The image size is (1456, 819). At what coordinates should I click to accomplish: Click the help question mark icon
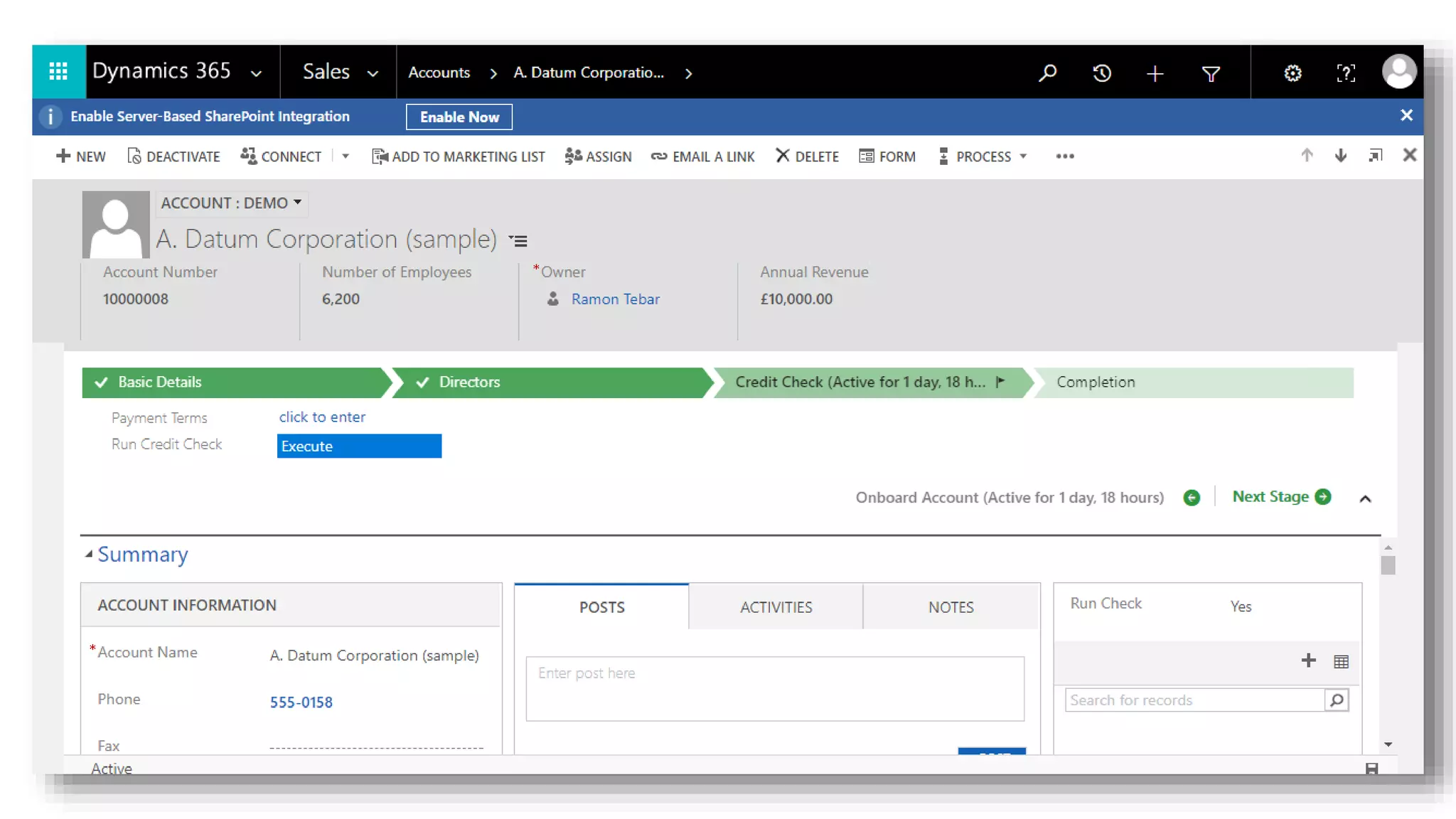pos(1346,73)
